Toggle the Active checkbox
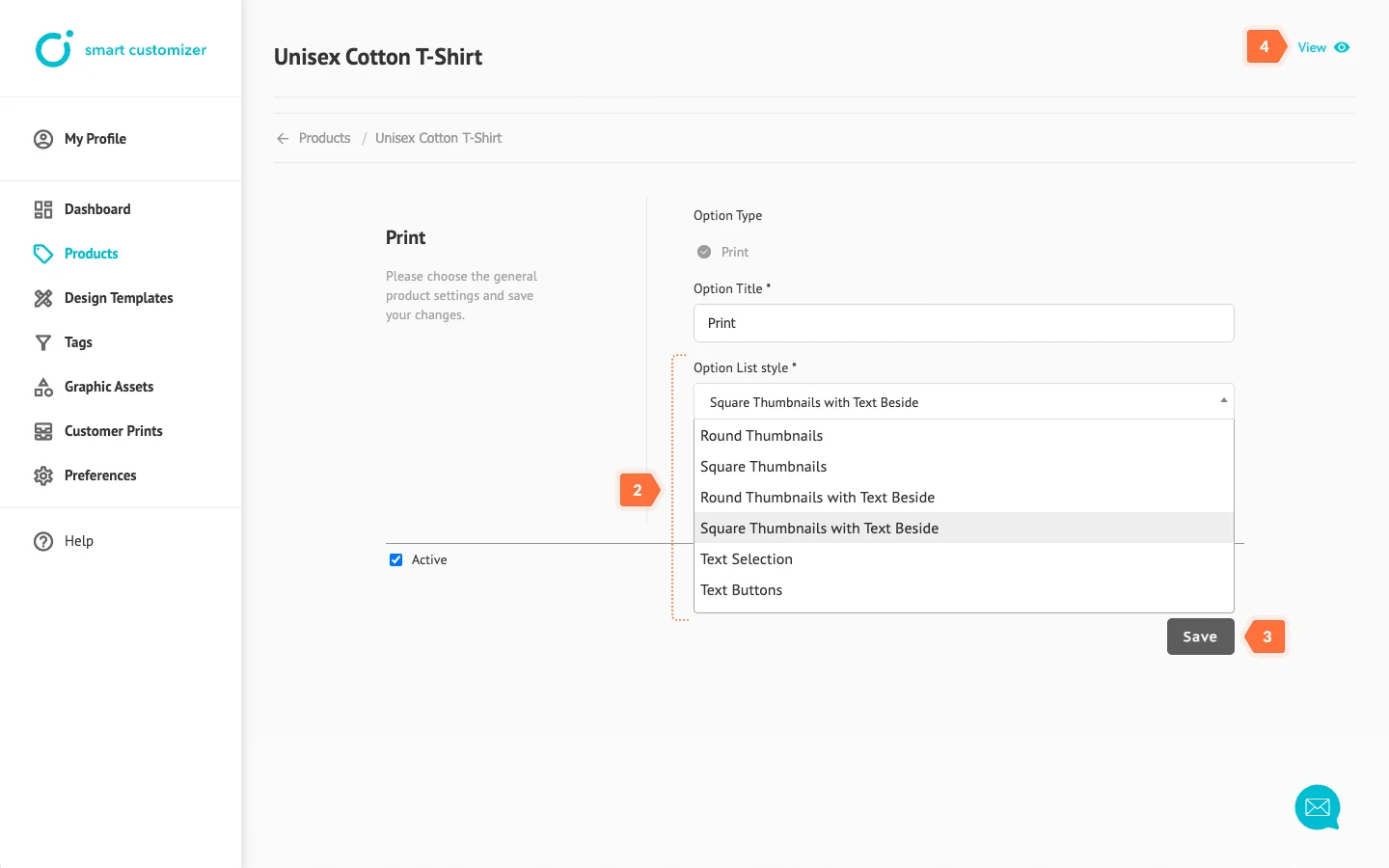Viewport: 1389px width, 868px height. pyautogui.click(x=395, y=559)
